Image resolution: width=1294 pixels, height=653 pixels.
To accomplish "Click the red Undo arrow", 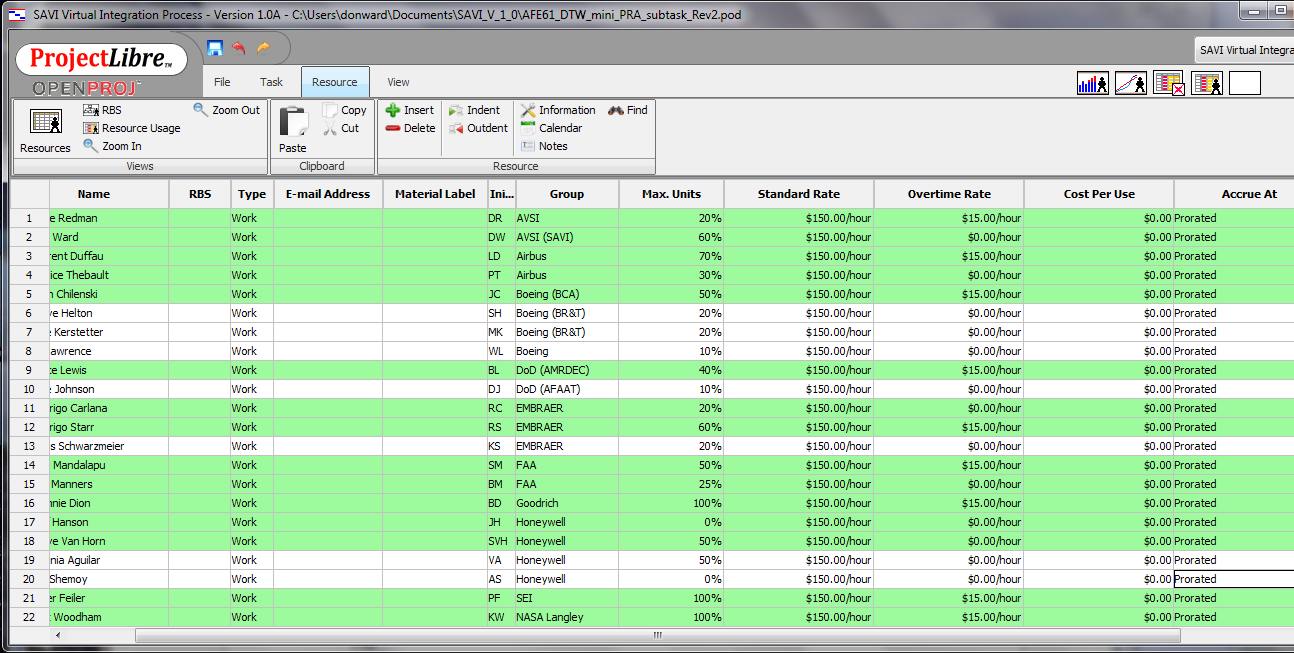I will tap(239, 48).
